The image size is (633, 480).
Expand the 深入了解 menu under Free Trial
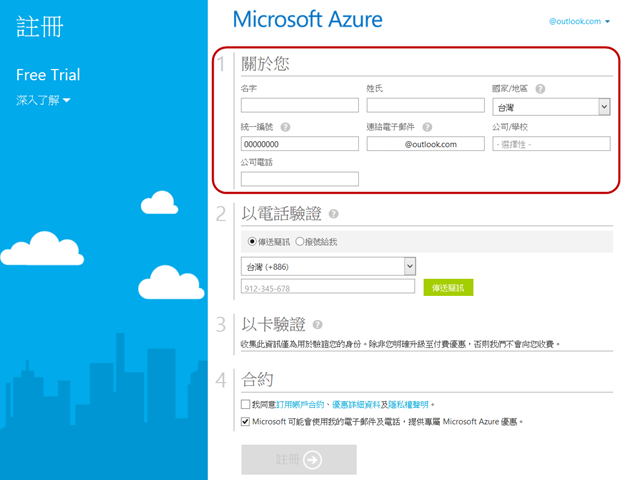click(43, 100)
